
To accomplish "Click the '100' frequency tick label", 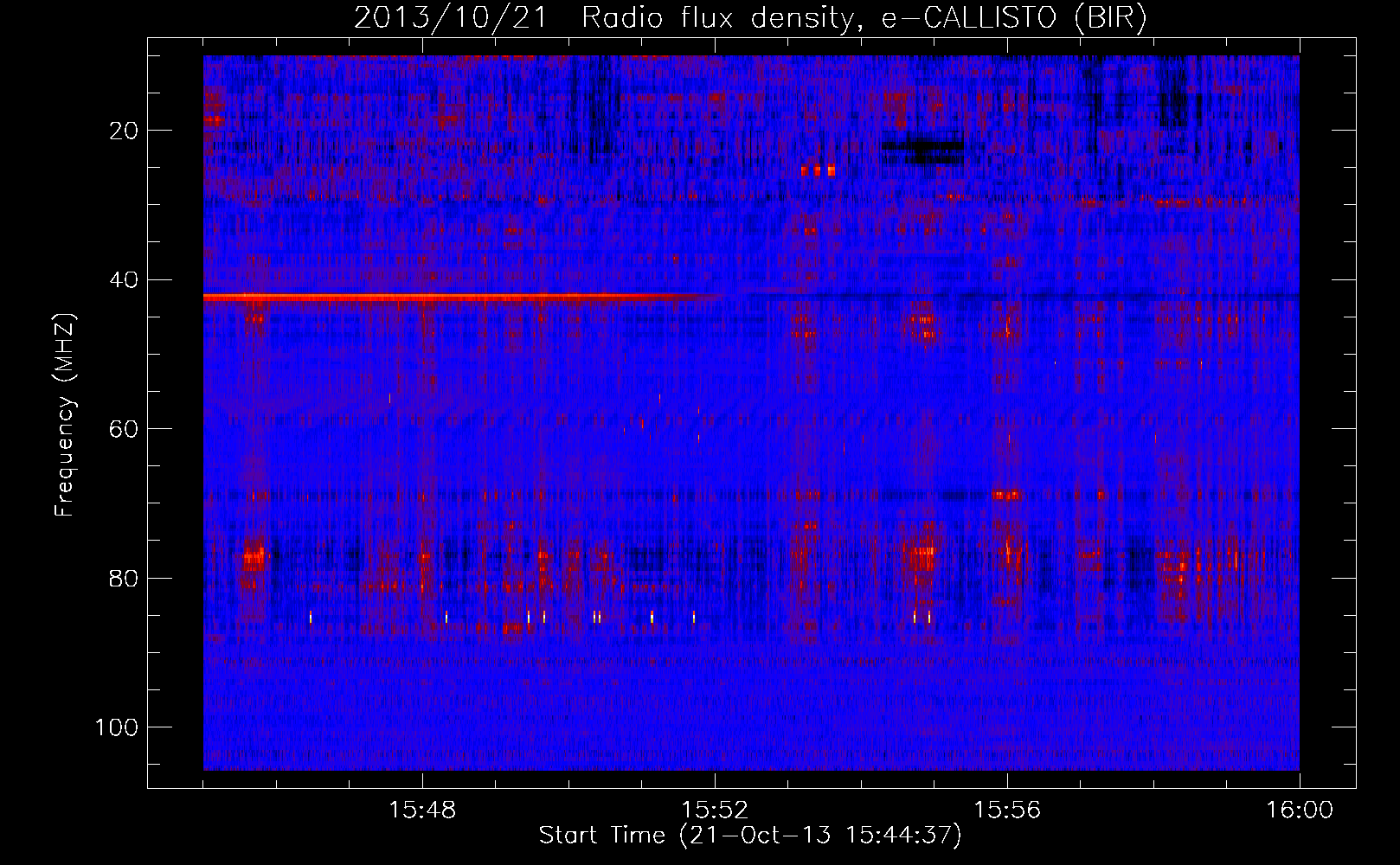I will pyautogui.click(x=117, y=727).
